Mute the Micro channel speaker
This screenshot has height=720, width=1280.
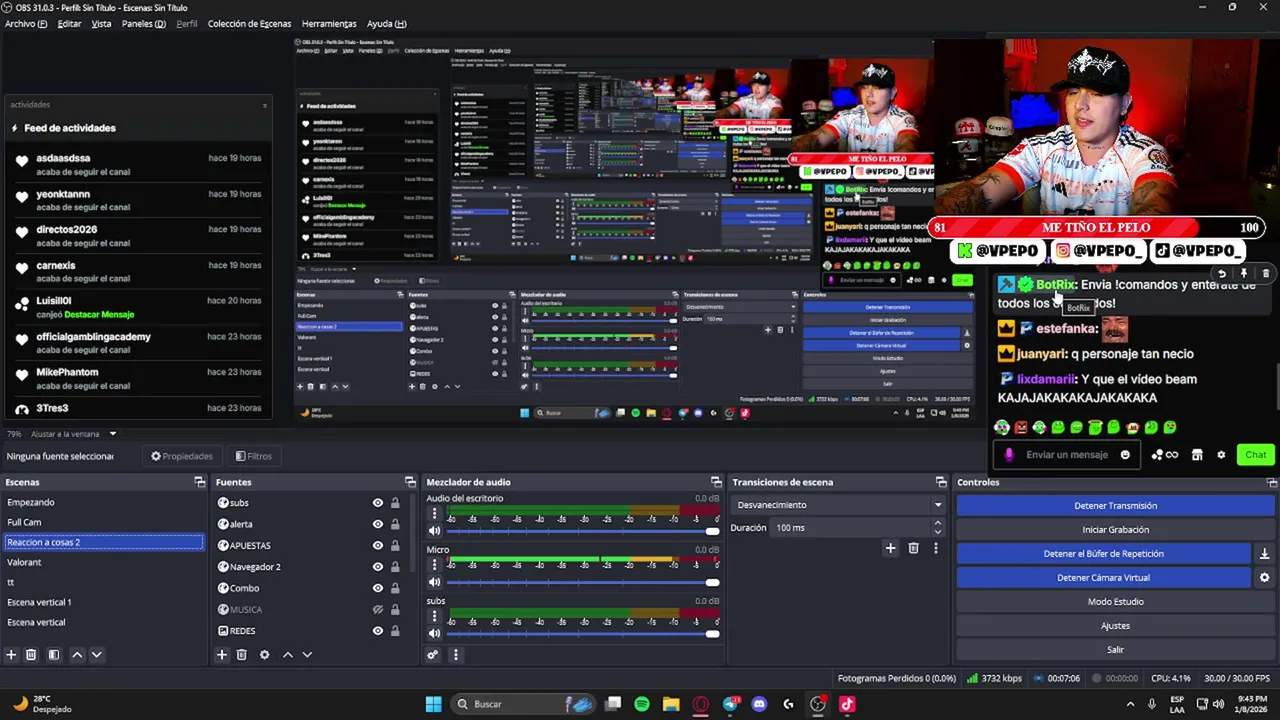point(434,582)
